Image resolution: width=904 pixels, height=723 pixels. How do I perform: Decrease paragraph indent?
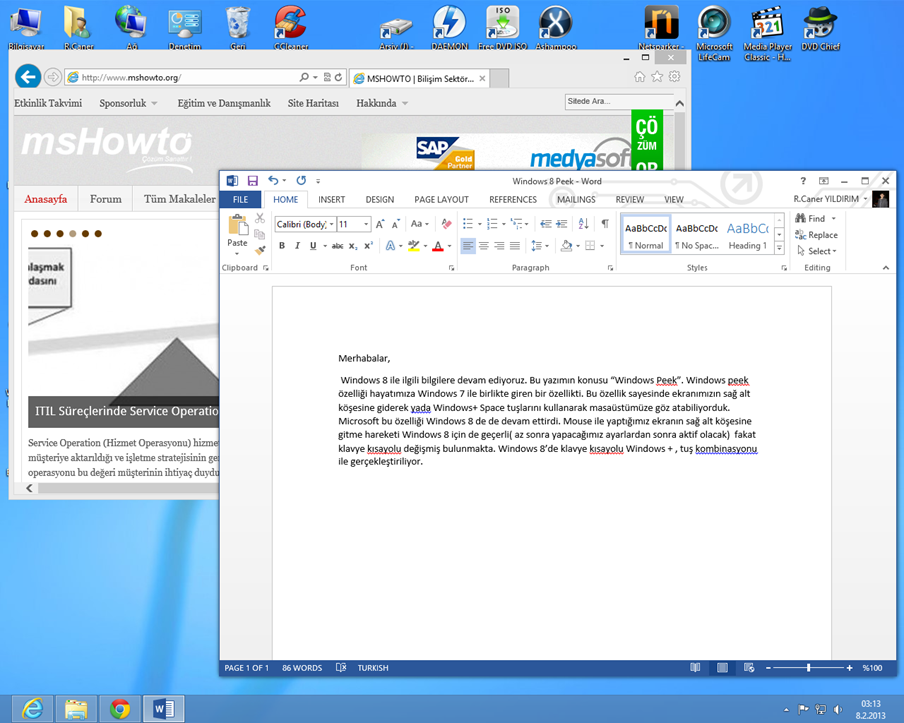pyautogui.click(x=545, y=224)
